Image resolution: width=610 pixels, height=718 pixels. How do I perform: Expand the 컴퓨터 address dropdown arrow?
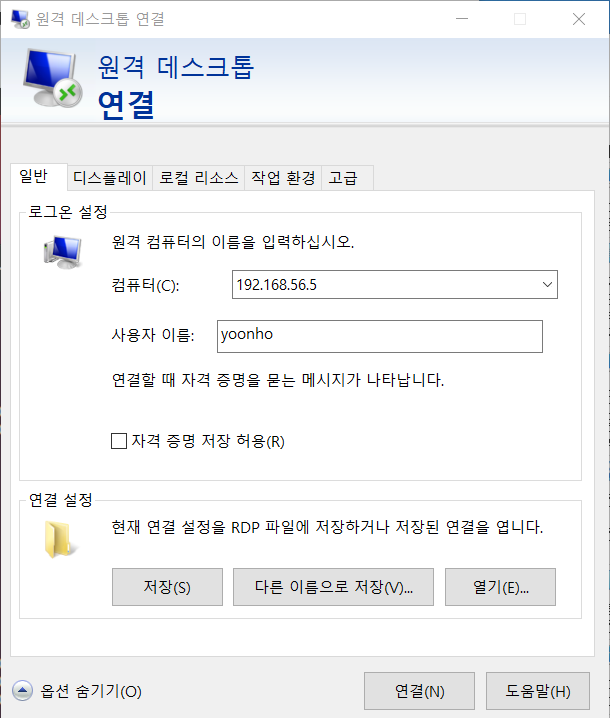547,284
